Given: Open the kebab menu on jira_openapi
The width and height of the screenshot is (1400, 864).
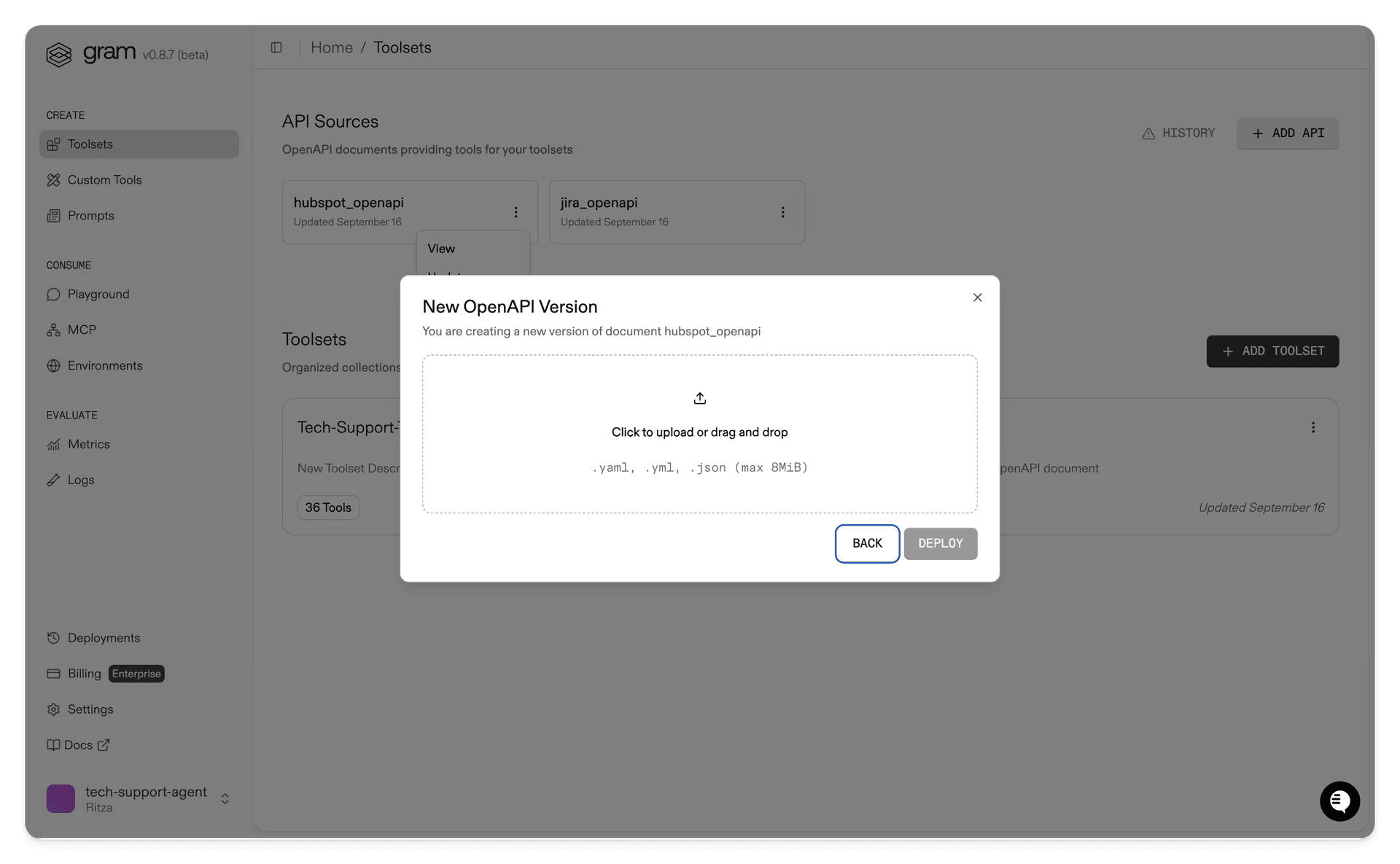Looking at the screenshot, I should point(782,212).
